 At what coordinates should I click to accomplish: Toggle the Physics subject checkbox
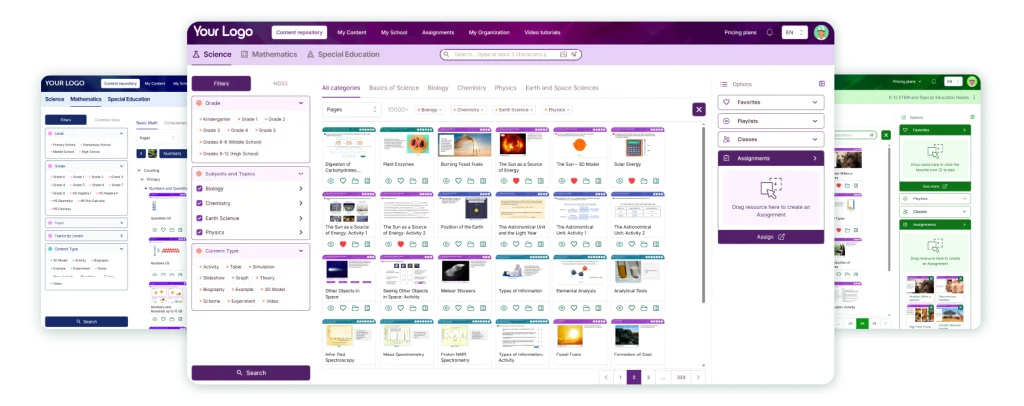tap(200, 232)
